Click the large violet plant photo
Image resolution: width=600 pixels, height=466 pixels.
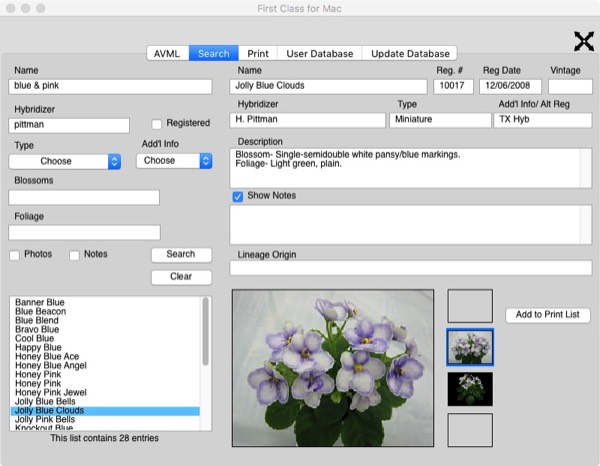pyautogui.click(x=333, y=368)
